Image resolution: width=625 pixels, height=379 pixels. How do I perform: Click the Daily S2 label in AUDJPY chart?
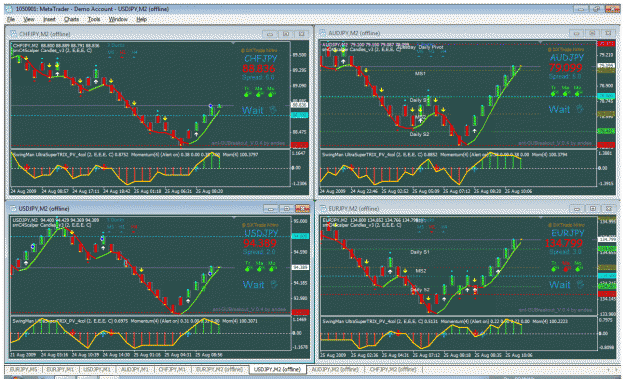point(419,134)
